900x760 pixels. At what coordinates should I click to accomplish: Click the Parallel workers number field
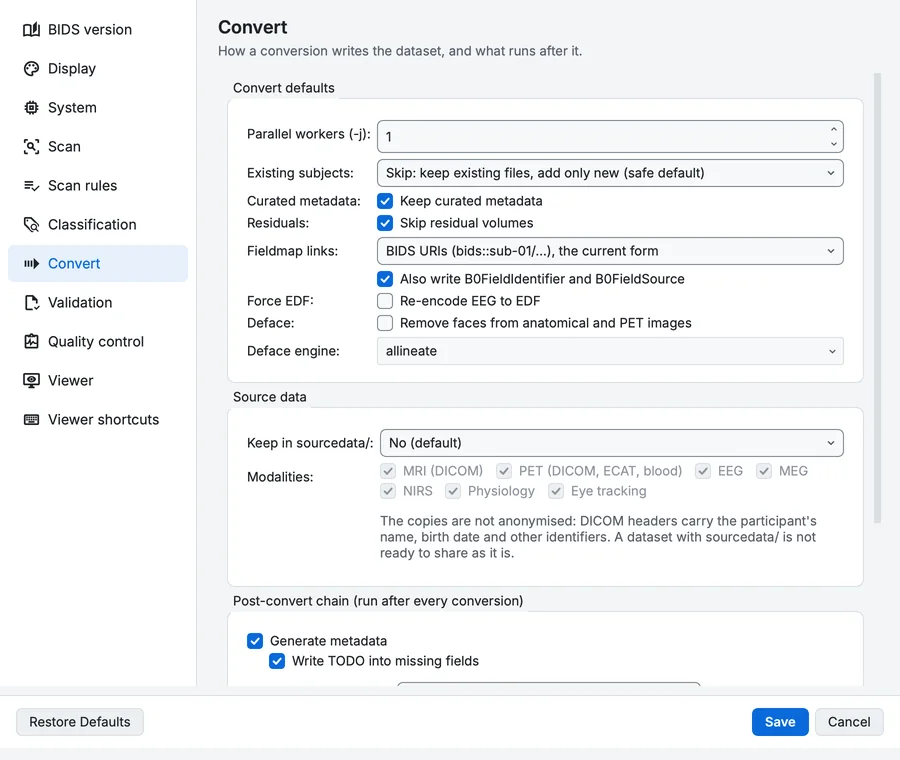610,137
